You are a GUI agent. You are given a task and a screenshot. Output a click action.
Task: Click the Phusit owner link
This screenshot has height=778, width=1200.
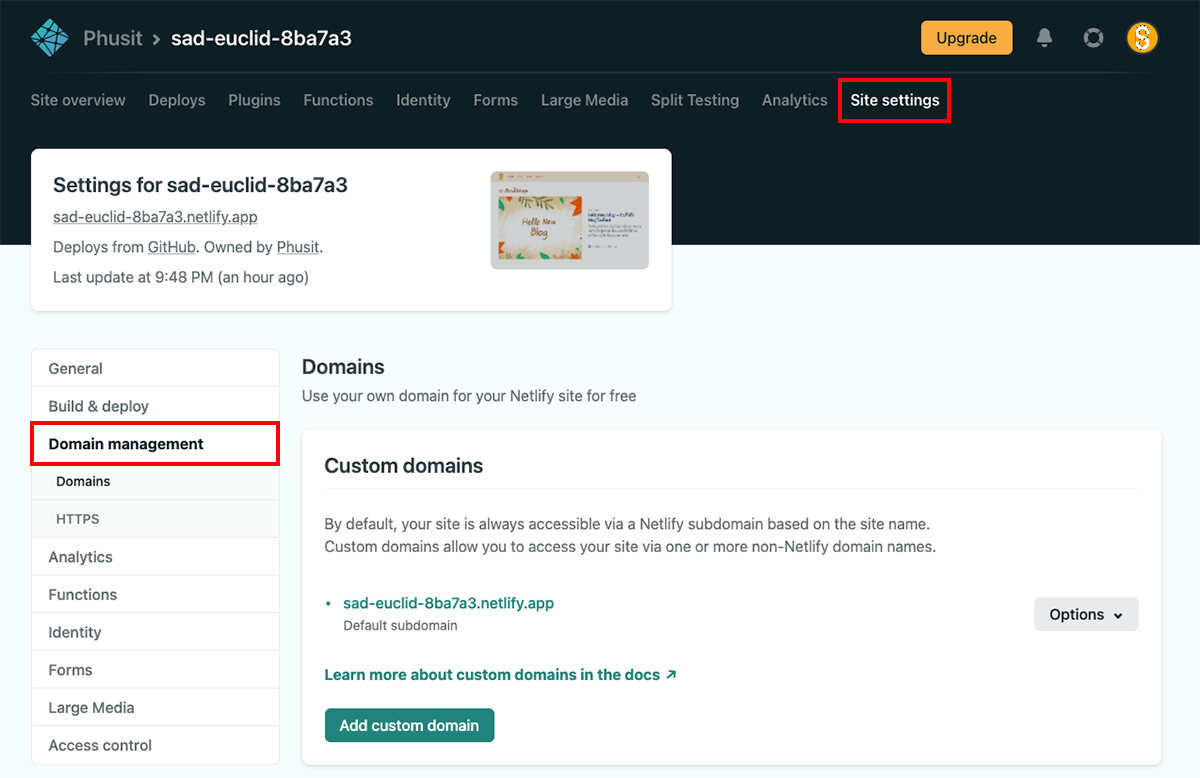[x=298, y=247]
